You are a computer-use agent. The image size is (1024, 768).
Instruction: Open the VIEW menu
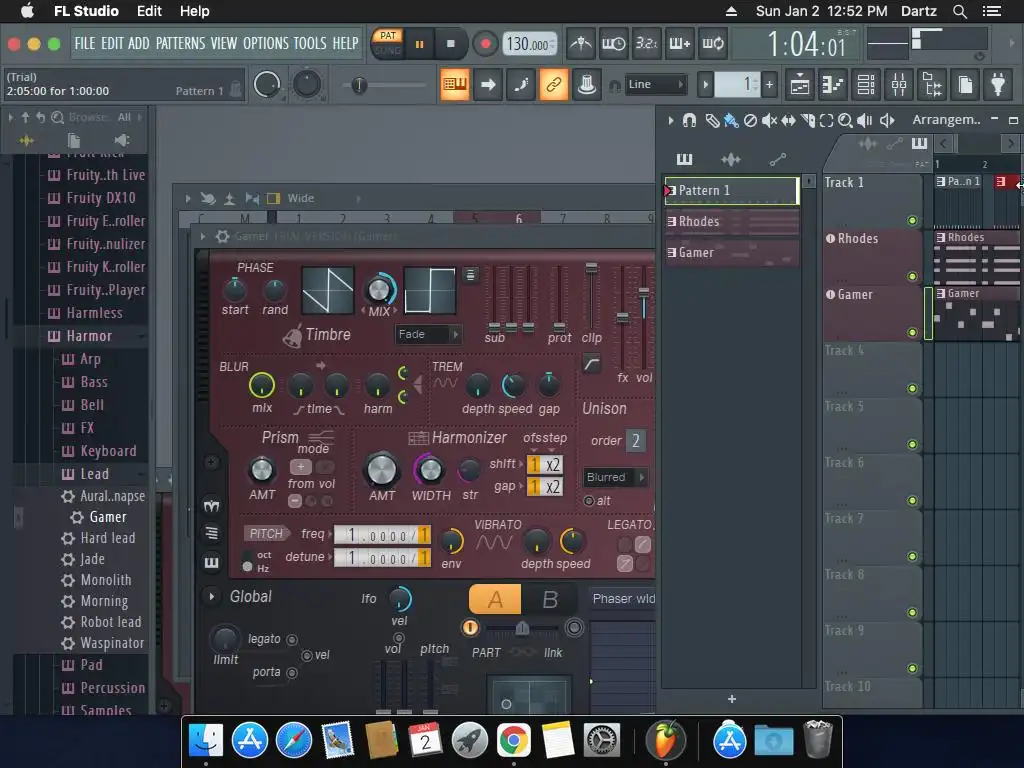click(224, 43)
